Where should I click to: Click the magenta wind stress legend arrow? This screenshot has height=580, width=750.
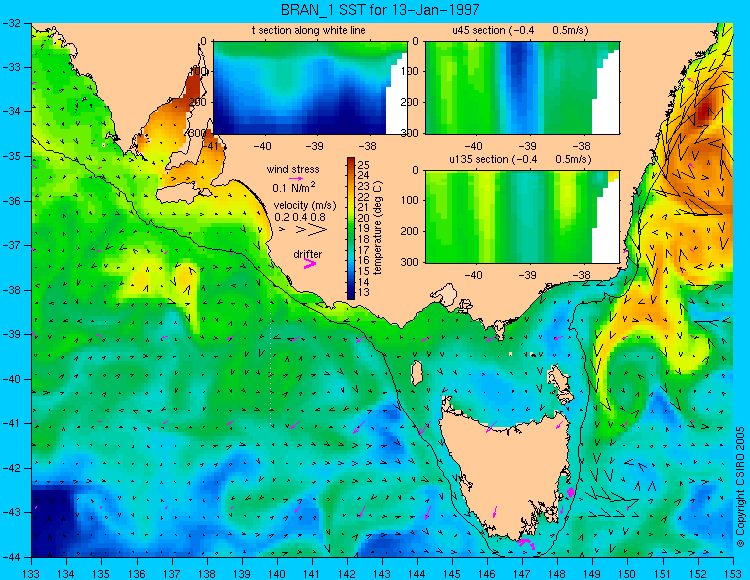(295, 179)
